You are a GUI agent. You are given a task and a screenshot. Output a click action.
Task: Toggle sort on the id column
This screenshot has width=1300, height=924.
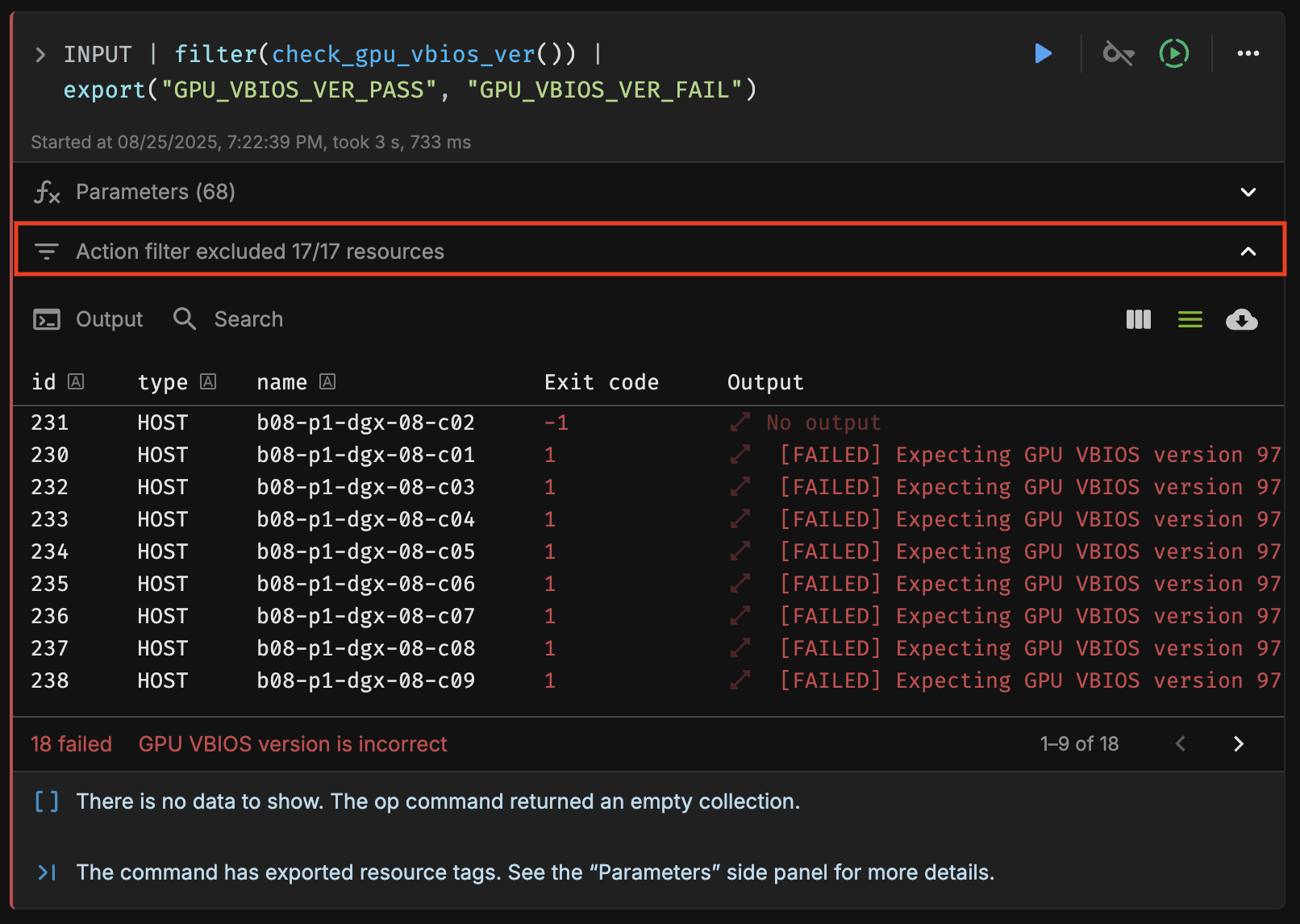click(76, 381)
